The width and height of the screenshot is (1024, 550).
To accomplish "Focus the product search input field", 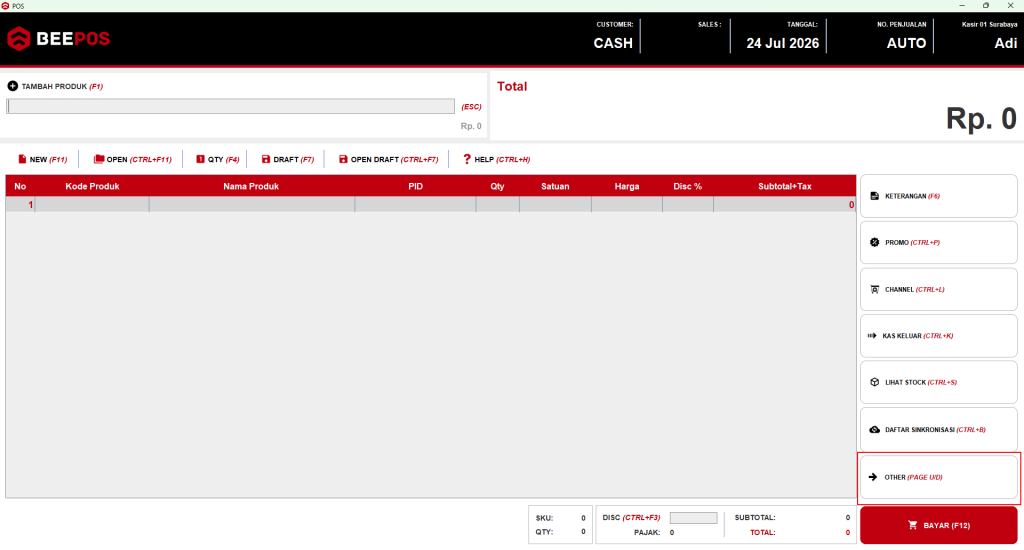I will (x=231, y=106).
